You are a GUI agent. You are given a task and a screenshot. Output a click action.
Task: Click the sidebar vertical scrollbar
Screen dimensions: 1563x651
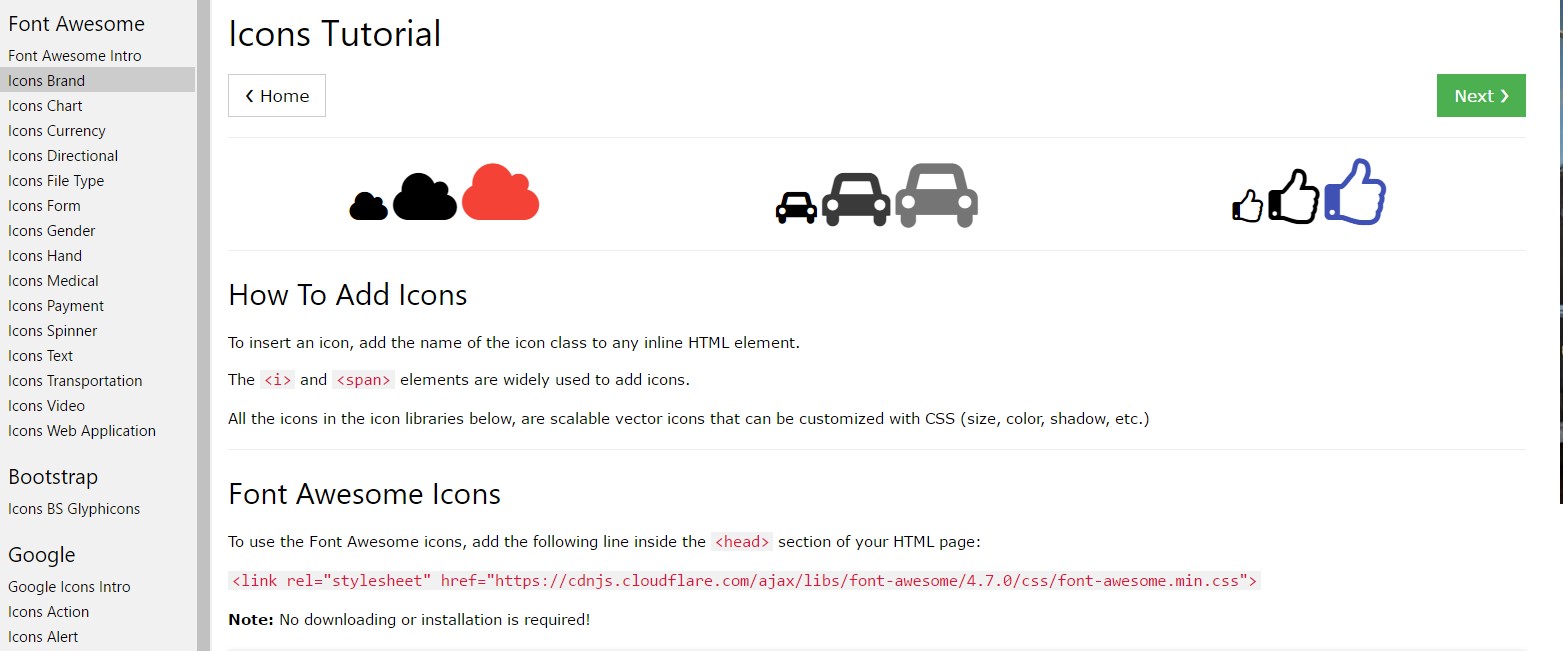pyautogui.click(x=203, y=325)
